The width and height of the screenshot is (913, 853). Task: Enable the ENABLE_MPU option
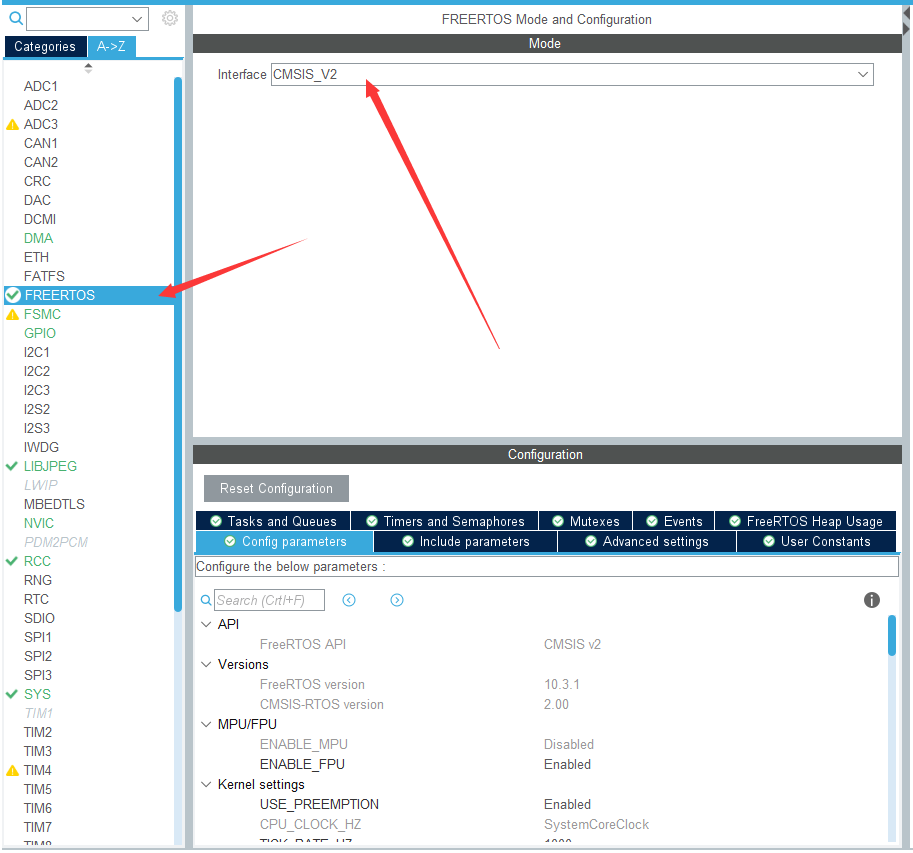click(x=570, y=744)
